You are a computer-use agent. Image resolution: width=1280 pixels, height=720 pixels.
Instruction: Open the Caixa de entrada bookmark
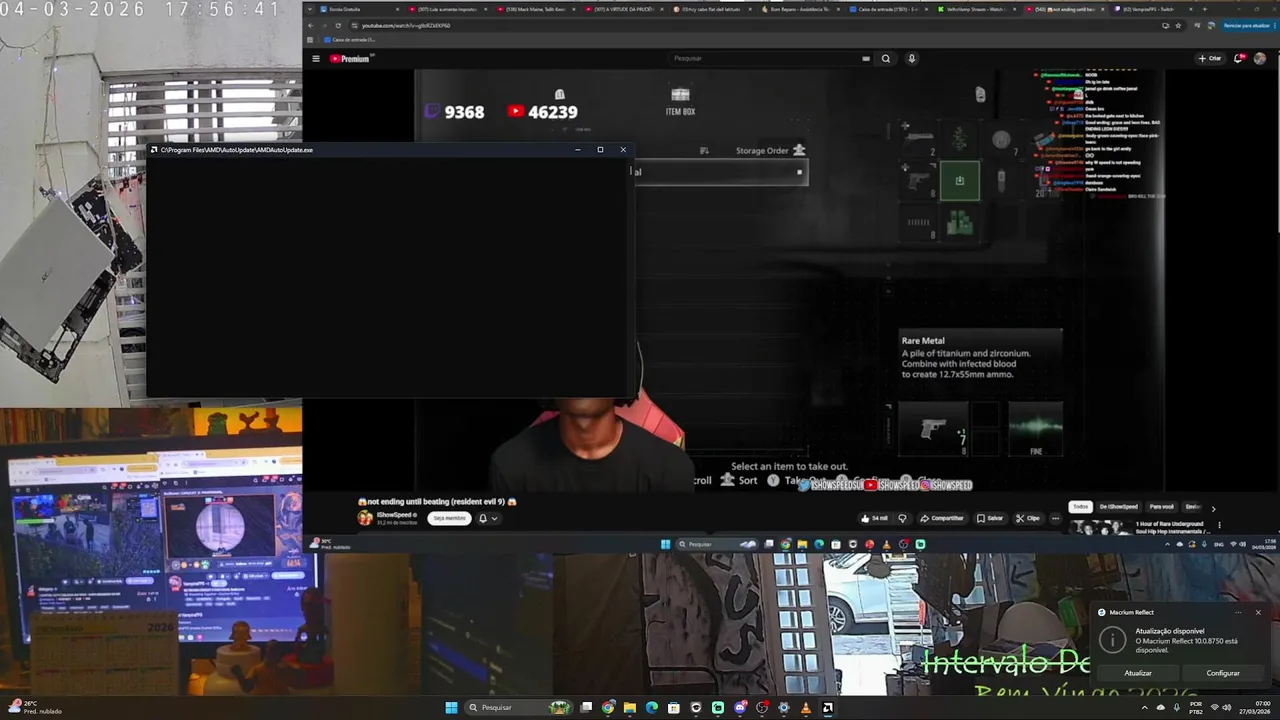click(350, 40)
